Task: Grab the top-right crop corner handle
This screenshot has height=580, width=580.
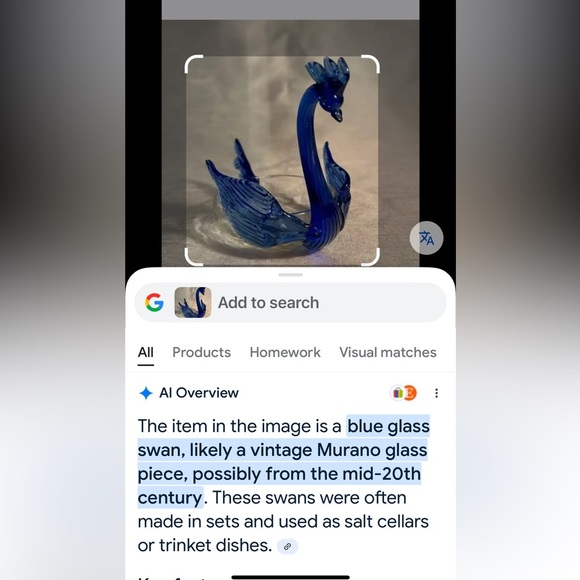Action: point(371,64)
